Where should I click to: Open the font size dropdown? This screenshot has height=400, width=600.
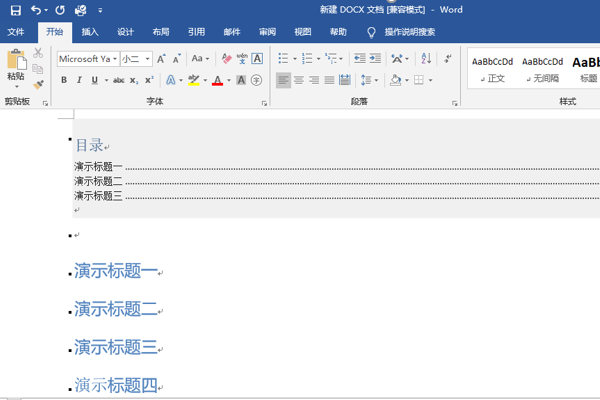pyautogui.click(x=147, y=59)
